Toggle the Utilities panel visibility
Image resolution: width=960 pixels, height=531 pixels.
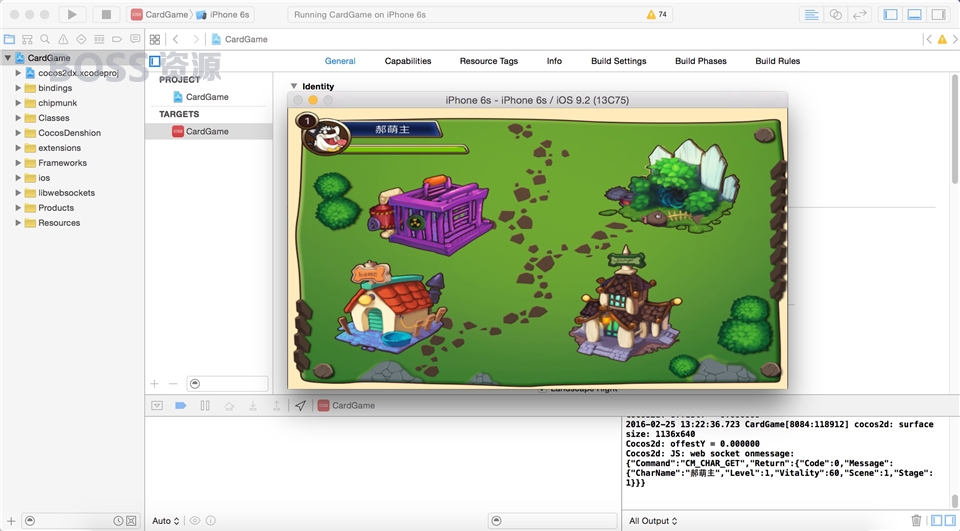pyautogui.click(x=938, y=15)
